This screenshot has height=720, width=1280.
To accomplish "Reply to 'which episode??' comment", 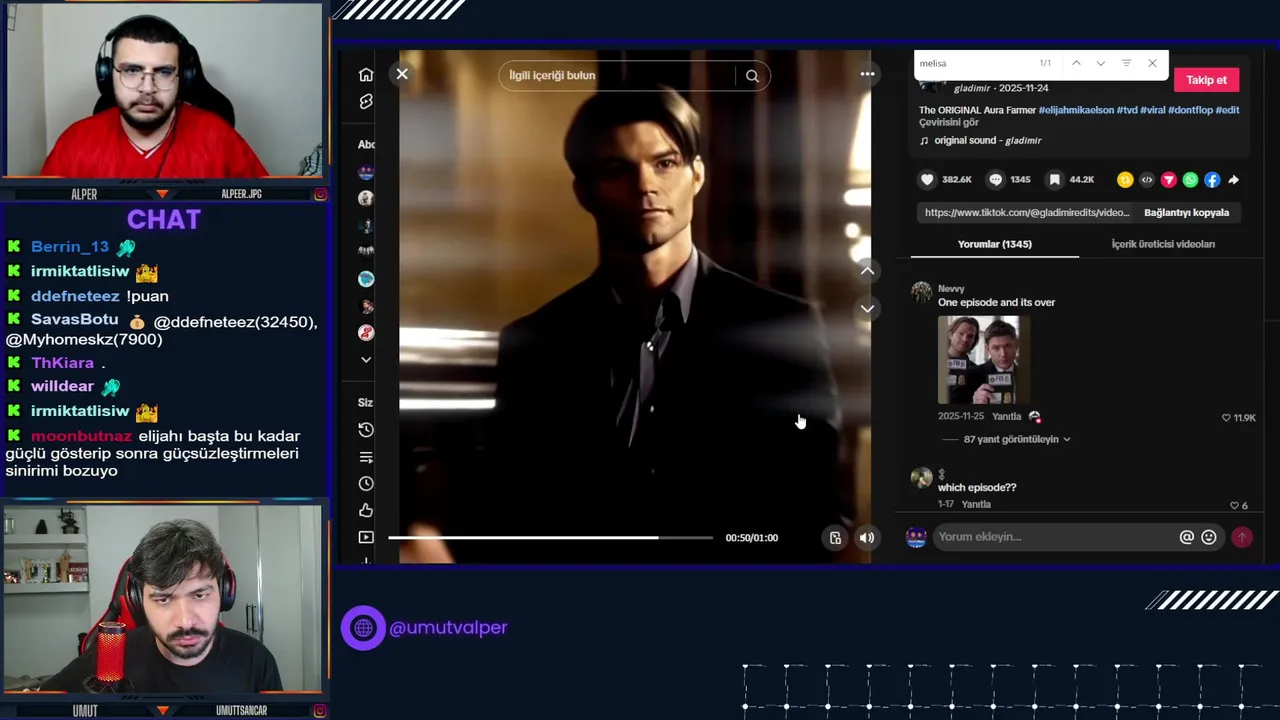I will 976,505.
